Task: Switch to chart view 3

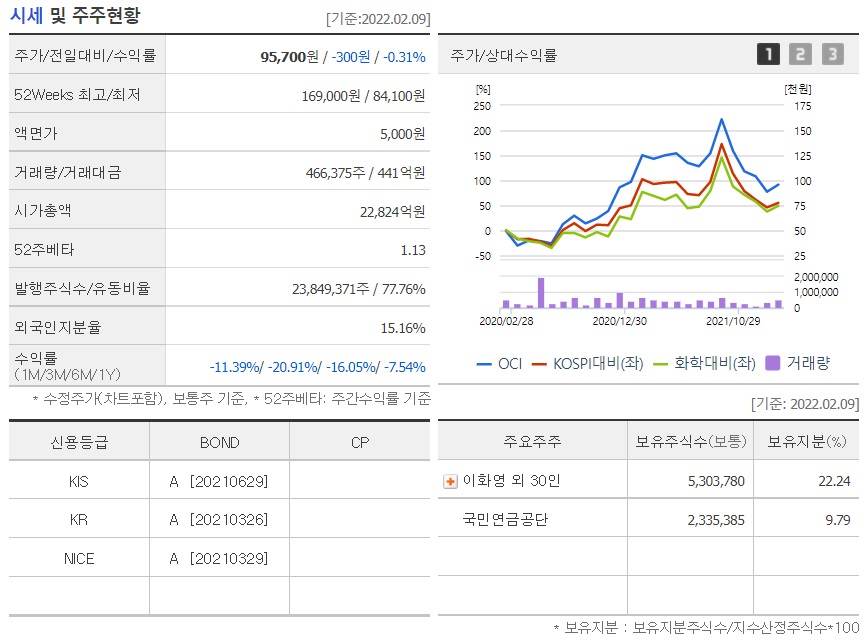Action: pos(833,54)
